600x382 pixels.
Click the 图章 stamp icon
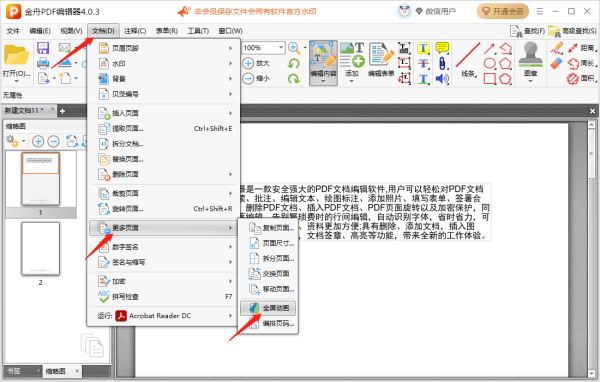coord(530,56)
